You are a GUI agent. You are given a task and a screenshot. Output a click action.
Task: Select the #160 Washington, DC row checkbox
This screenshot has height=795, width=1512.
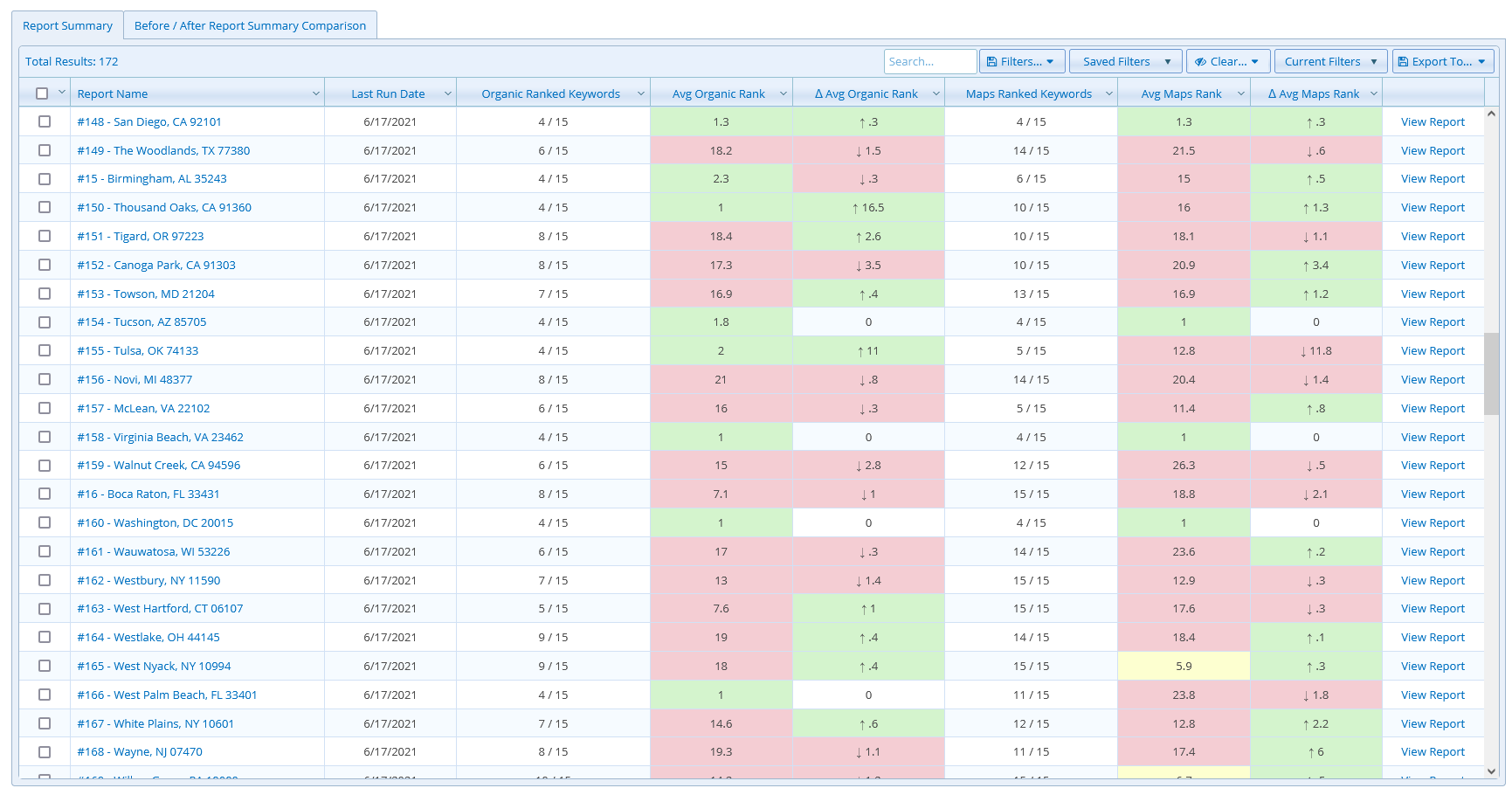45,523
